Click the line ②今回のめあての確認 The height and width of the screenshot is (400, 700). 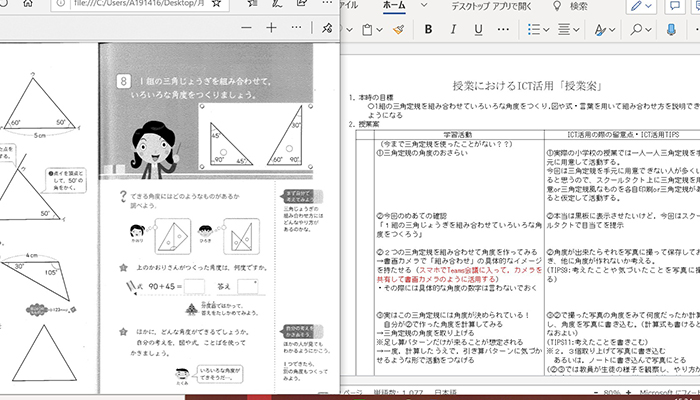pos(412,216)
